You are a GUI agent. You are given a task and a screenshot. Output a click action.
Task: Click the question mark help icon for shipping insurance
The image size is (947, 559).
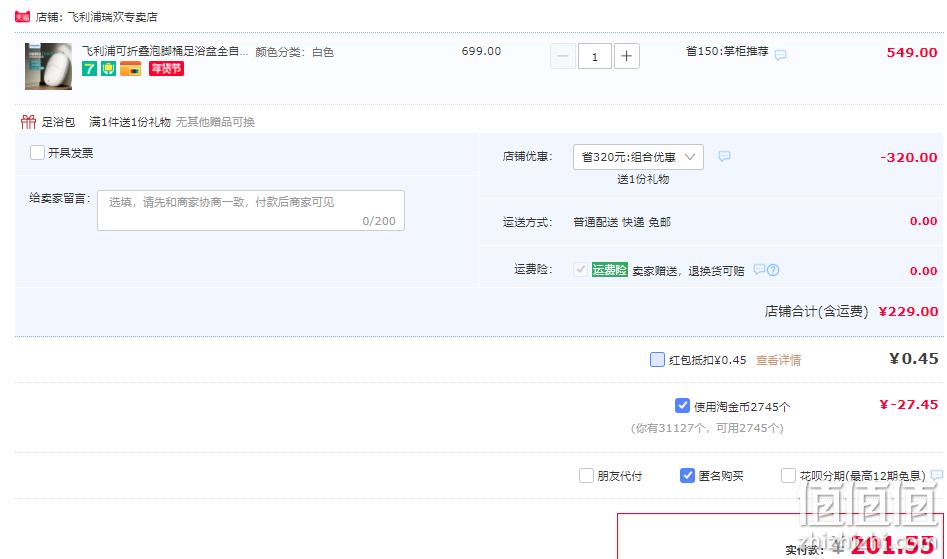click(773, 270)
